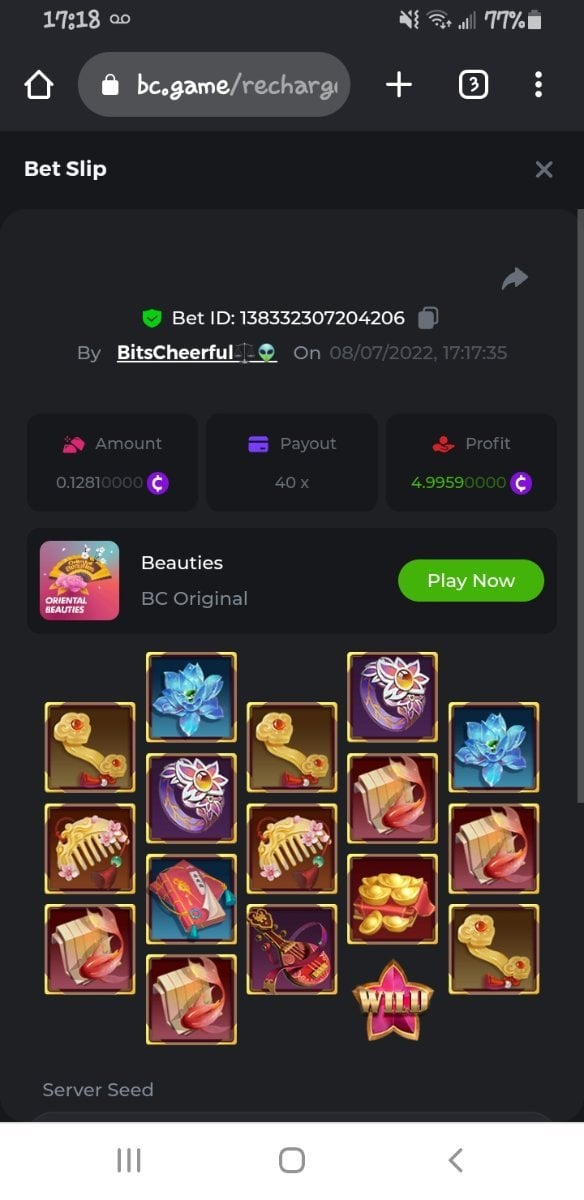This screenshot has height=1200, width=584.
Task: Share the bet using the arrow icon
Action: [515, 278]
